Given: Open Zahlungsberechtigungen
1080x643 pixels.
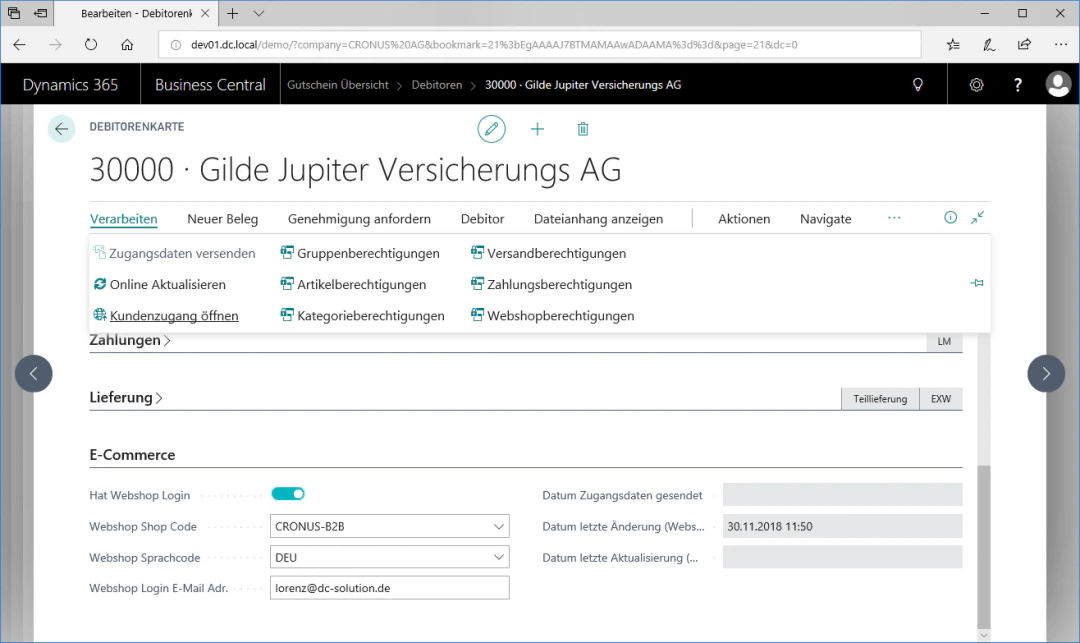Looking at the screenshot, I should click(551, 284).
